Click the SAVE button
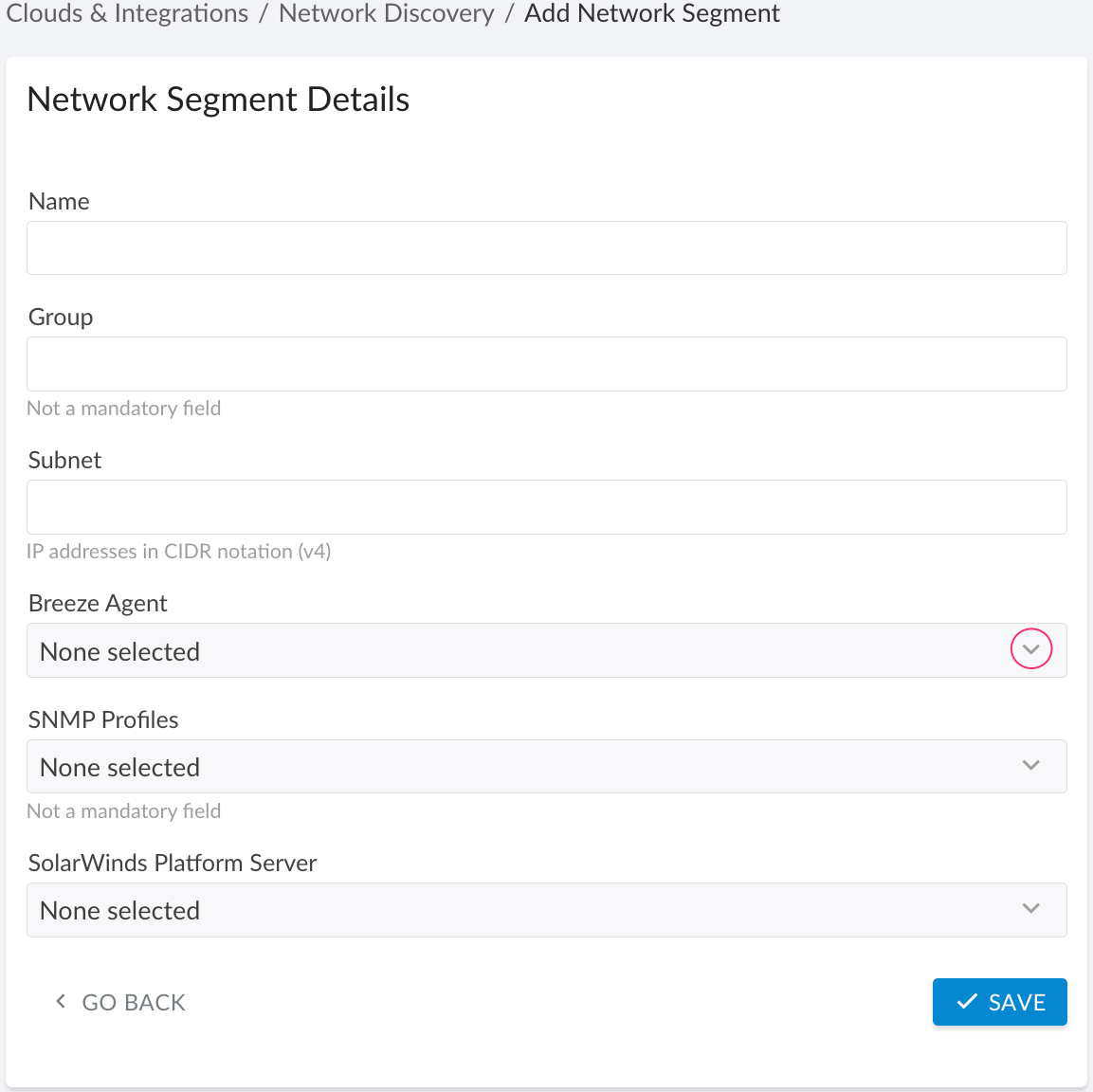This screenshot has width=1093, height=1092. point(1000,1002)
